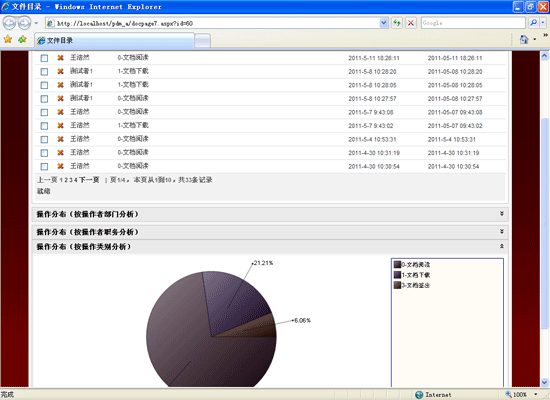This screenshot has width=550, height=400.
Task: Click the 6.06% pie chart label
Action: (302, 320)
